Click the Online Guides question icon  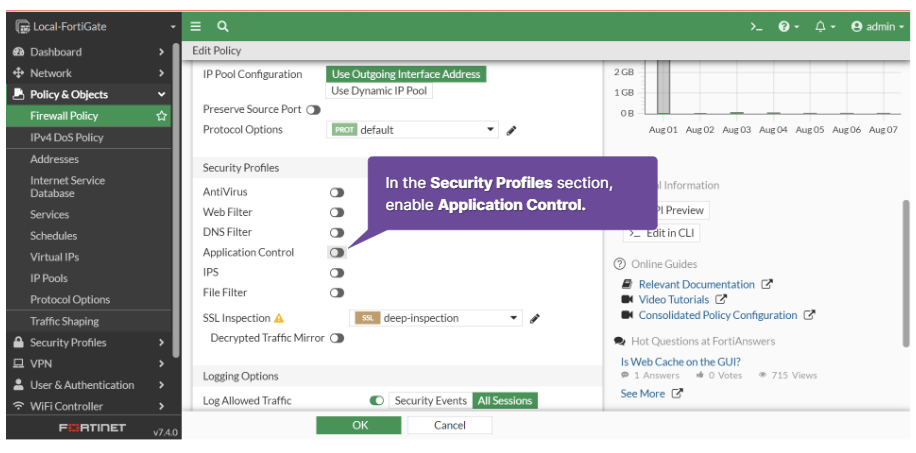(x=619, y=264)
